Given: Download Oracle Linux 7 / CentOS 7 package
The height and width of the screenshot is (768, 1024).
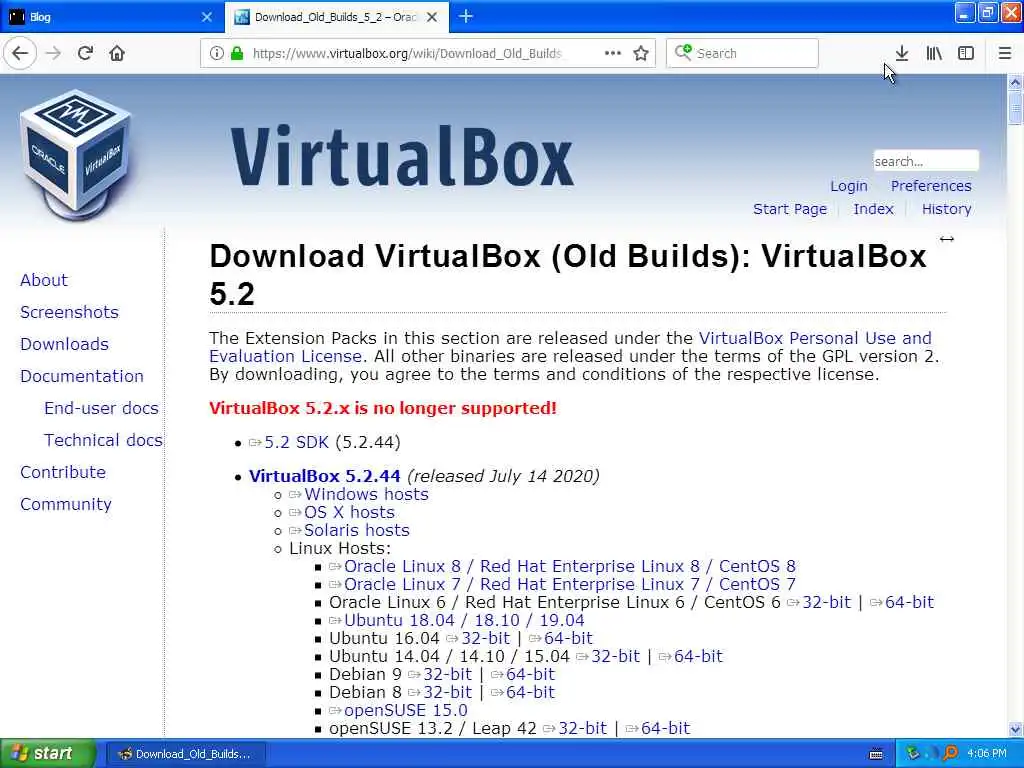Looking at the screenshot, I should coord(569,584).
